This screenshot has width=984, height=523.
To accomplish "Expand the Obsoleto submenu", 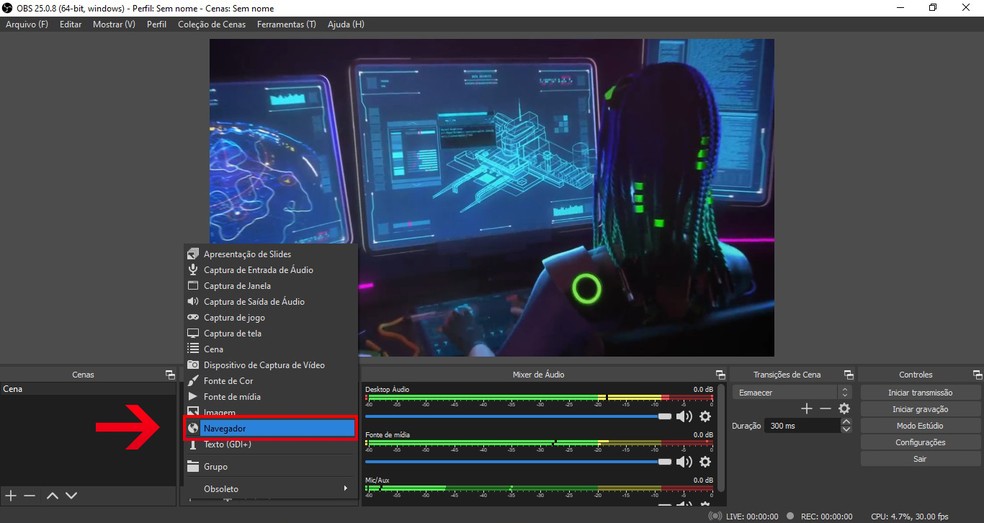I will click(268, 489).
